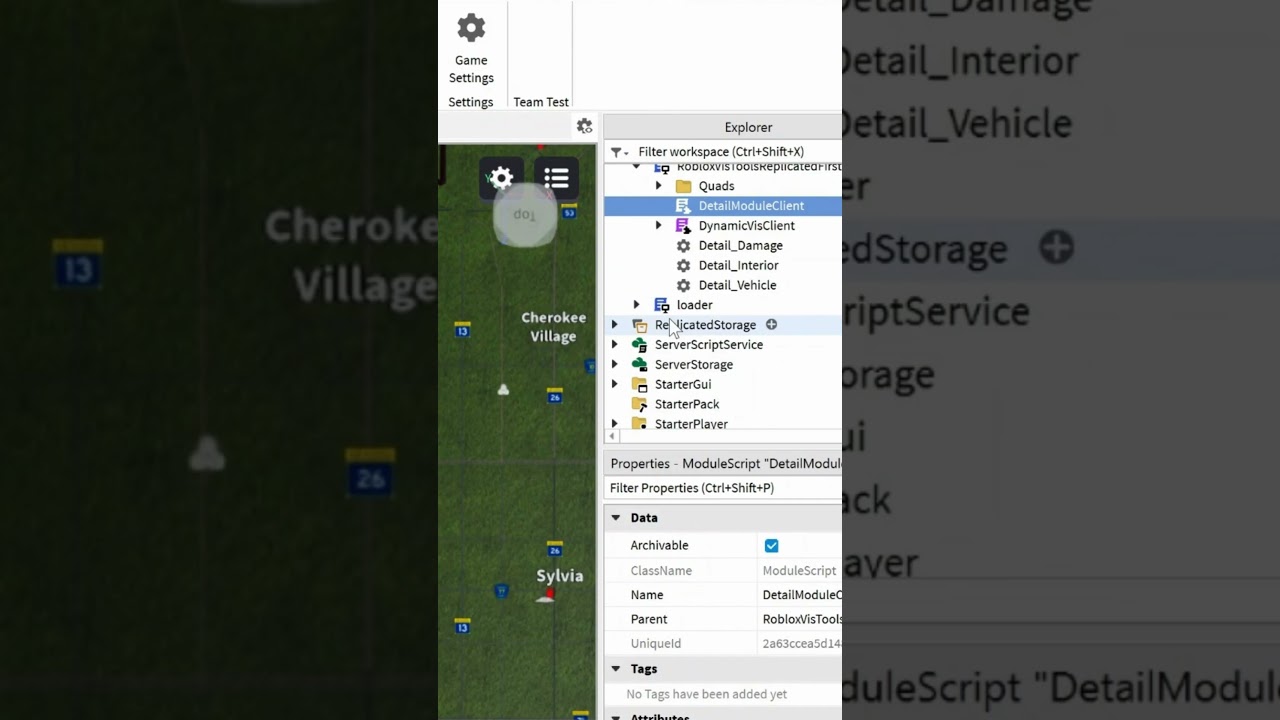Click the UniqueId property value
Image resolution: width=1280 pixels, height=720 pixels.
[800, 644]
